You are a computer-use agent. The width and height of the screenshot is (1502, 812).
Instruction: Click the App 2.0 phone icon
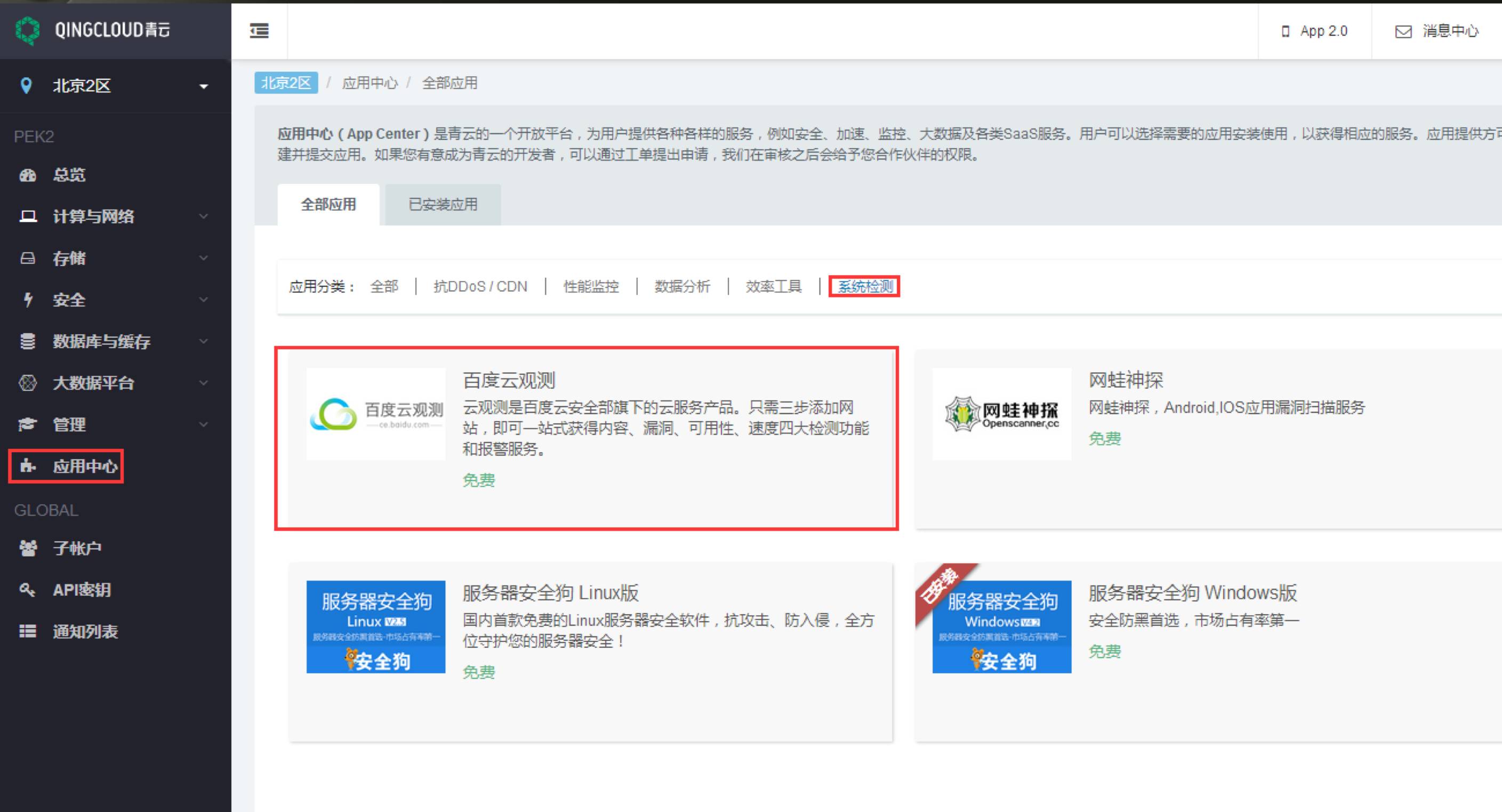click(1285, 31)
